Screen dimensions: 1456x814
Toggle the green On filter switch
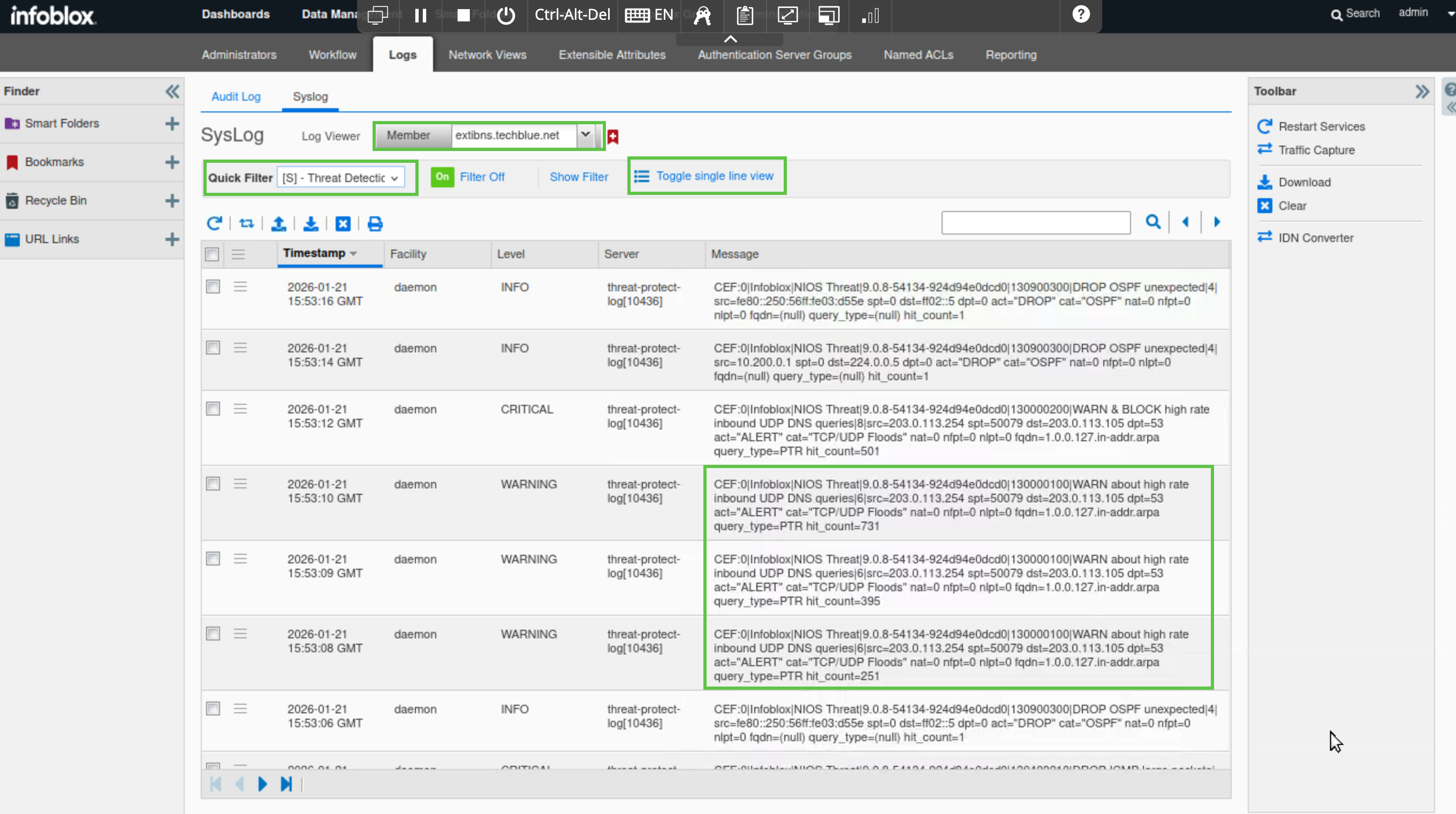[x=442, y=177]
